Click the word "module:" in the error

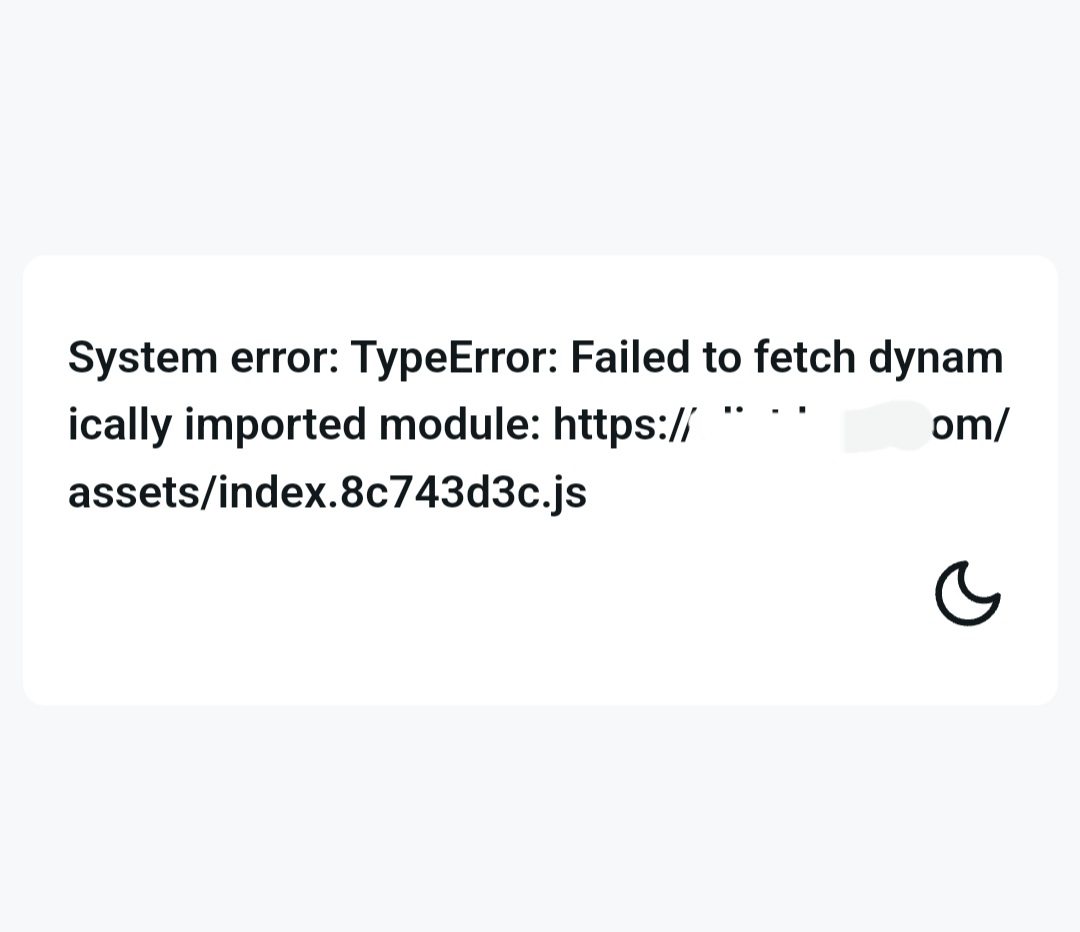click(x=460, y=424)
